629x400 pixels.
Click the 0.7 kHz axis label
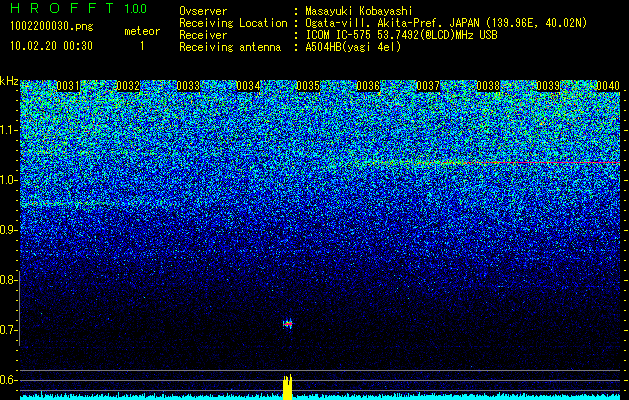[8, 330]
